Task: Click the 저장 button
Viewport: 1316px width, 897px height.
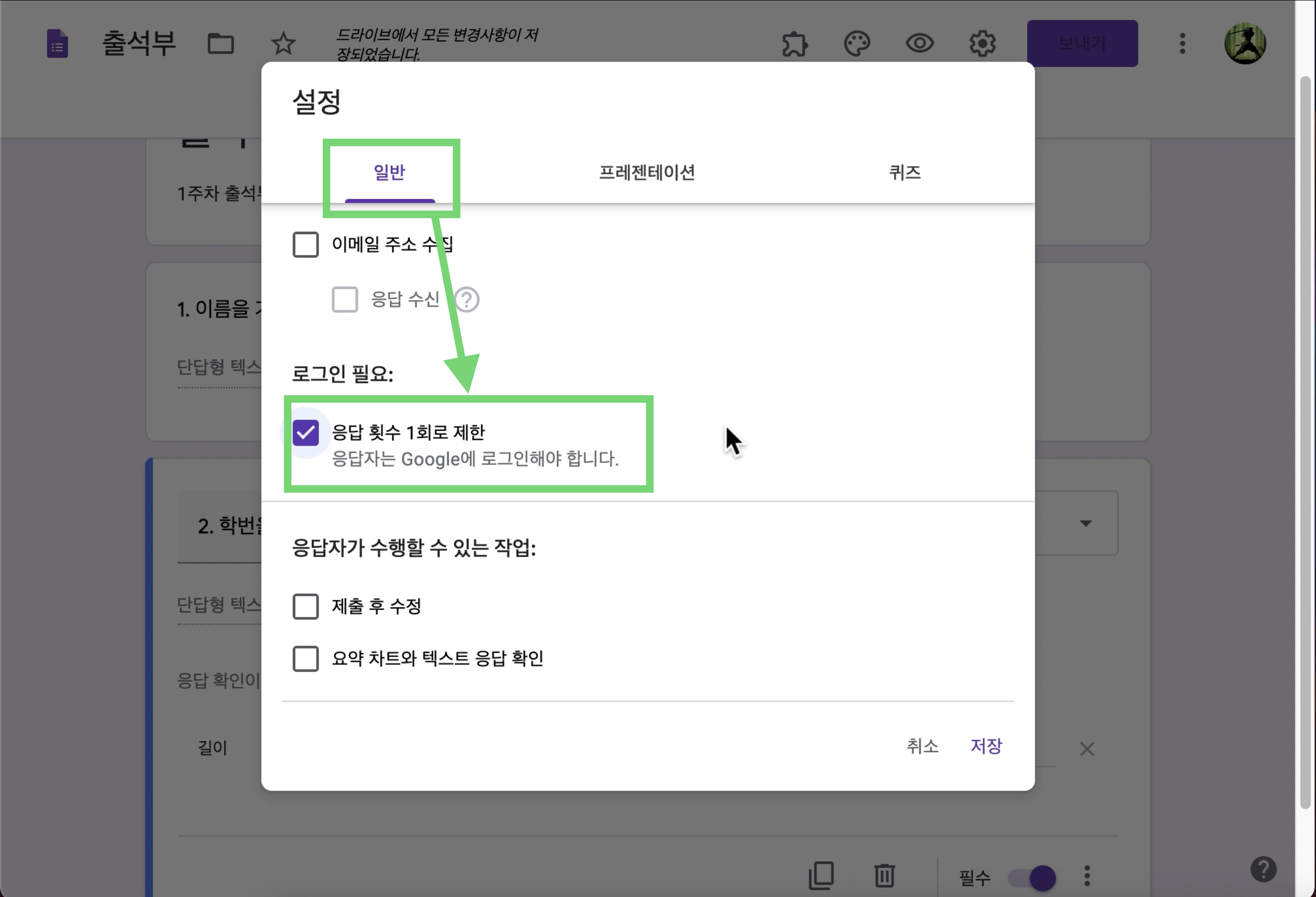Action: click(x=986, y=746)
